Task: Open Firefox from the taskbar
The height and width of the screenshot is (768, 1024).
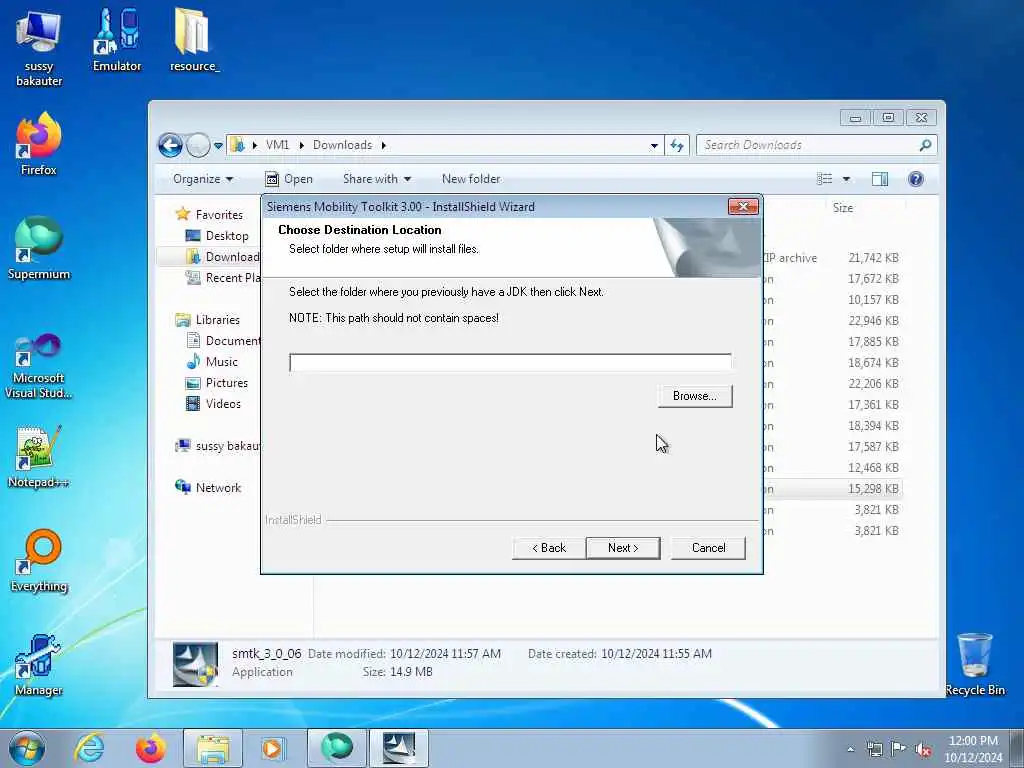Action: (150, 748)
